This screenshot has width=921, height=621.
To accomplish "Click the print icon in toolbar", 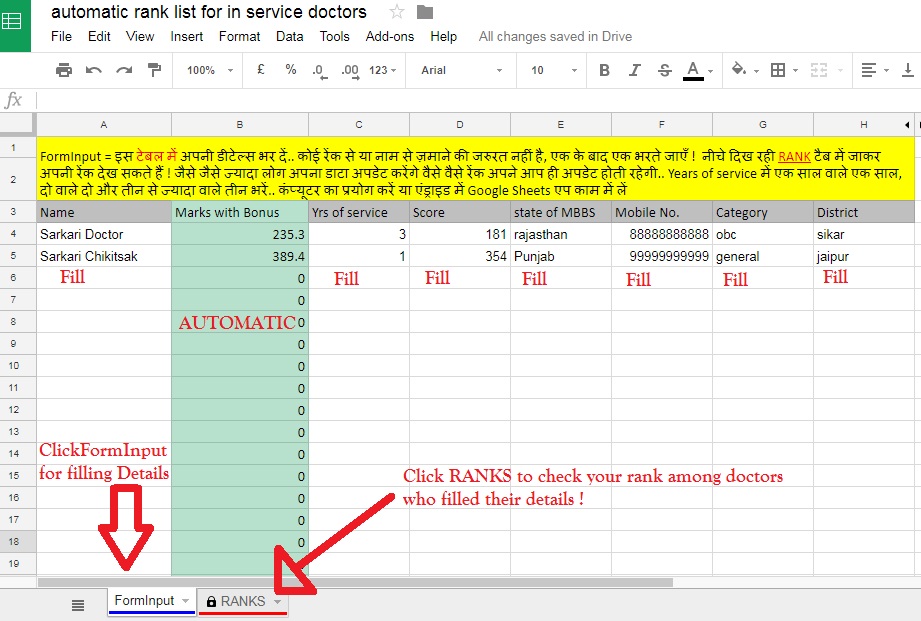I will click(x=63, y=70).
